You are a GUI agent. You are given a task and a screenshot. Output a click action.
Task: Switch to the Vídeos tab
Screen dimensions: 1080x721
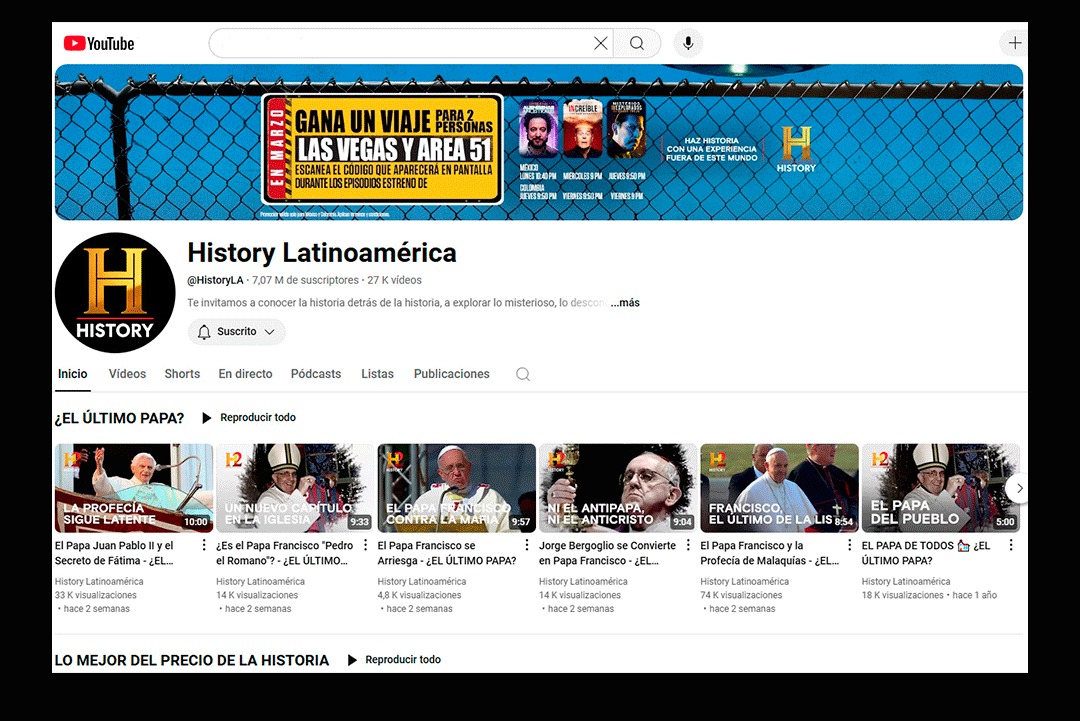coord(127,374)
